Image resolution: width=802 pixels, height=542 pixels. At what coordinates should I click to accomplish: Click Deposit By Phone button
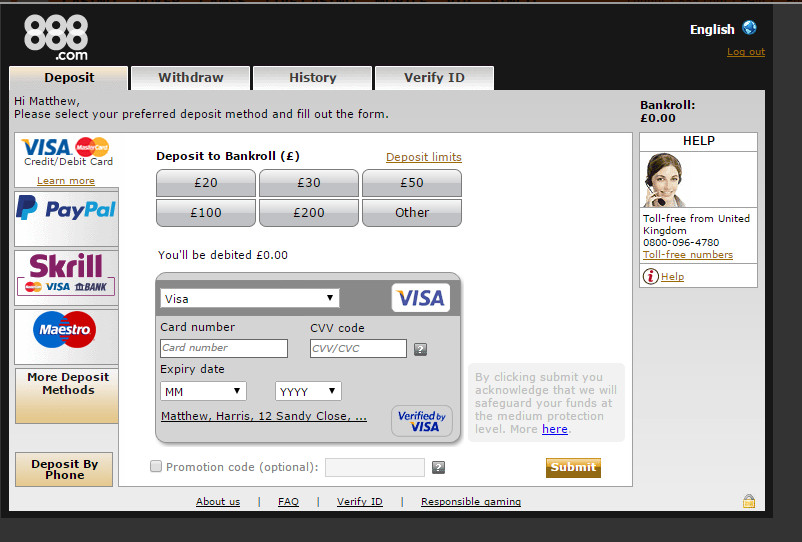64,469
